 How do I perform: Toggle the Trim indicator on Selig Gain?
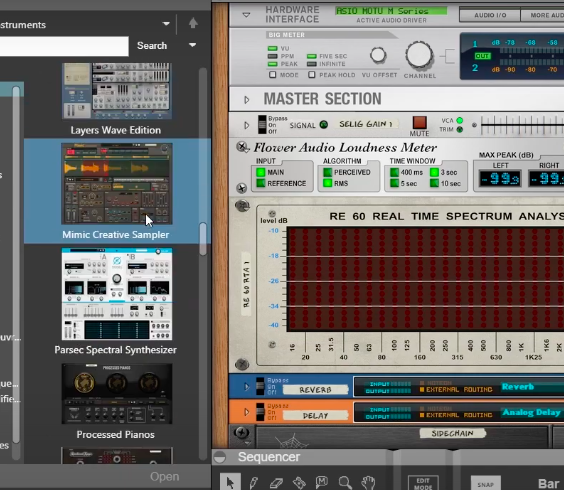pos(459,130)
